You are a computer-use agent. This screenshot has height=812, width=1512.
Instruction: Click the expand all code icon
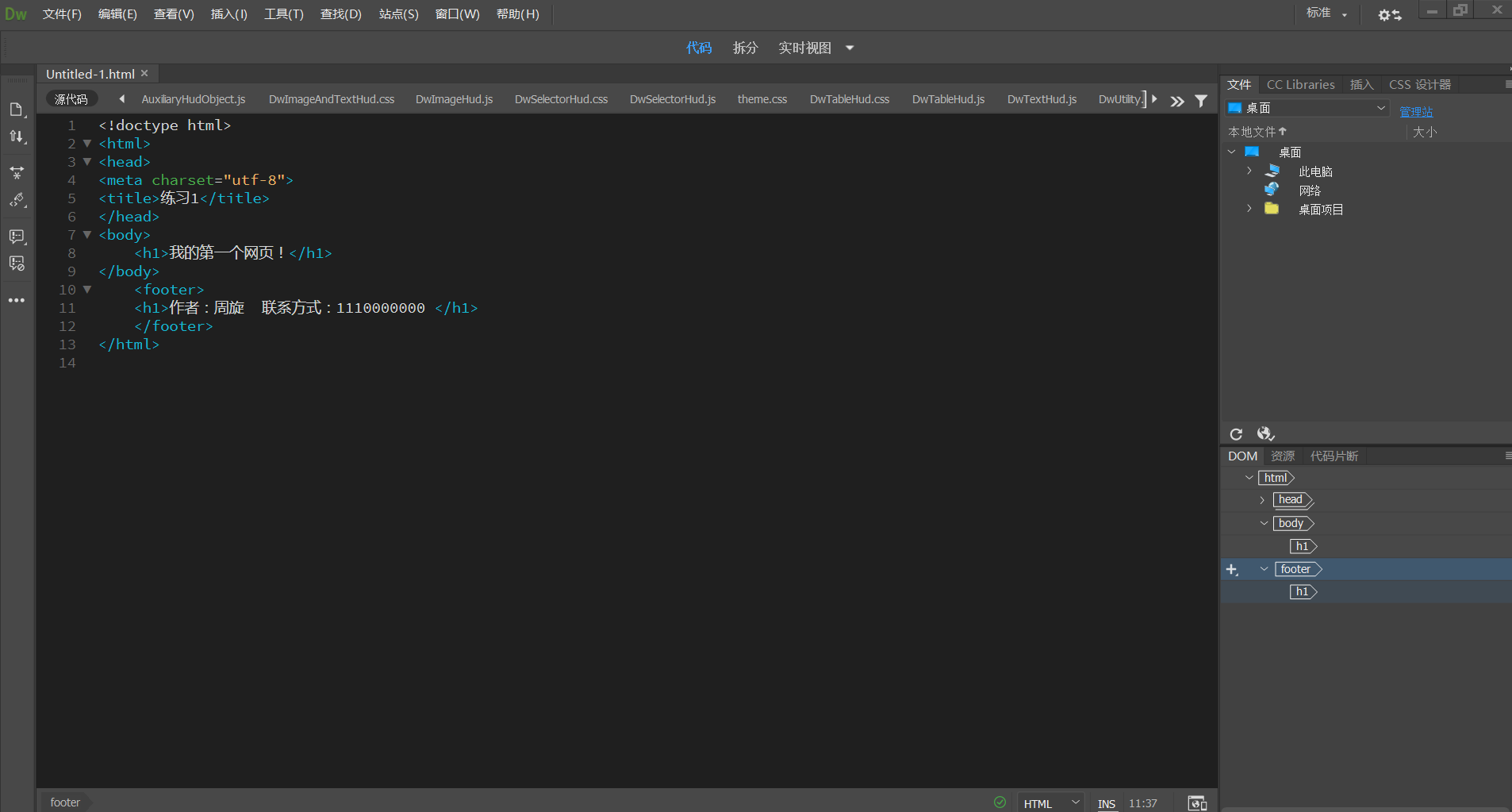(17, 172)
